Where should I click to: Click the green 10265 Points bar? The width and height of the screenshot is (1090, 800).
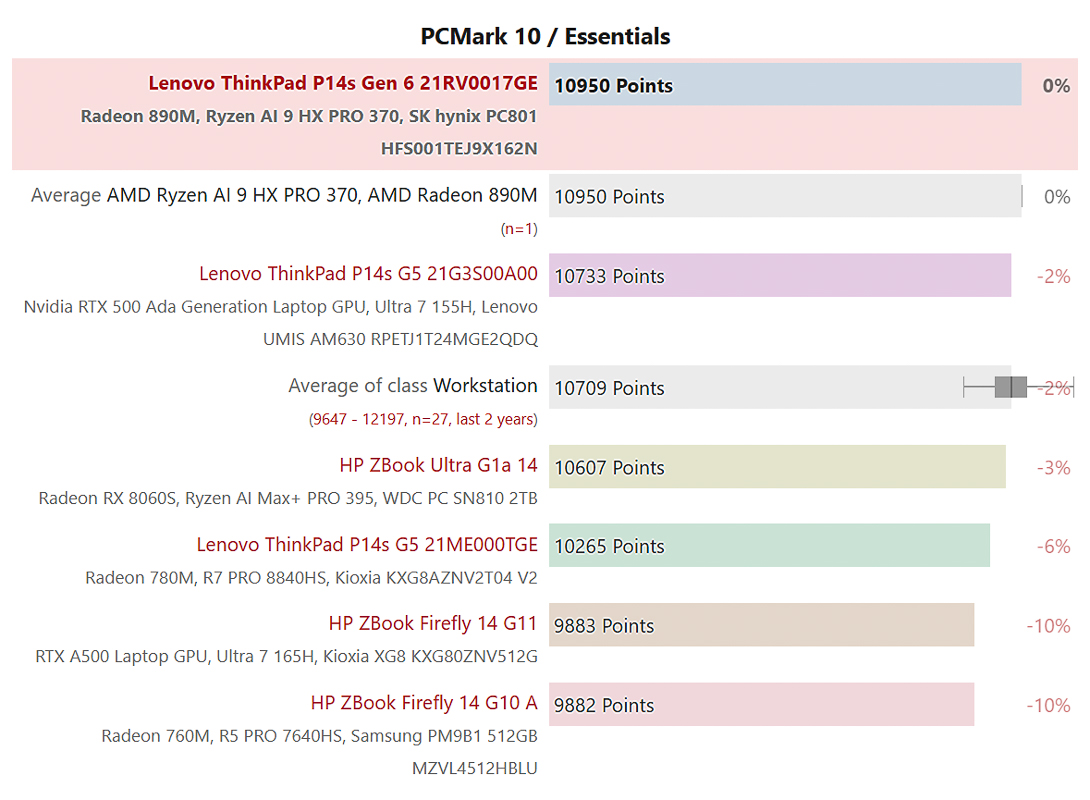pos(770,546)
